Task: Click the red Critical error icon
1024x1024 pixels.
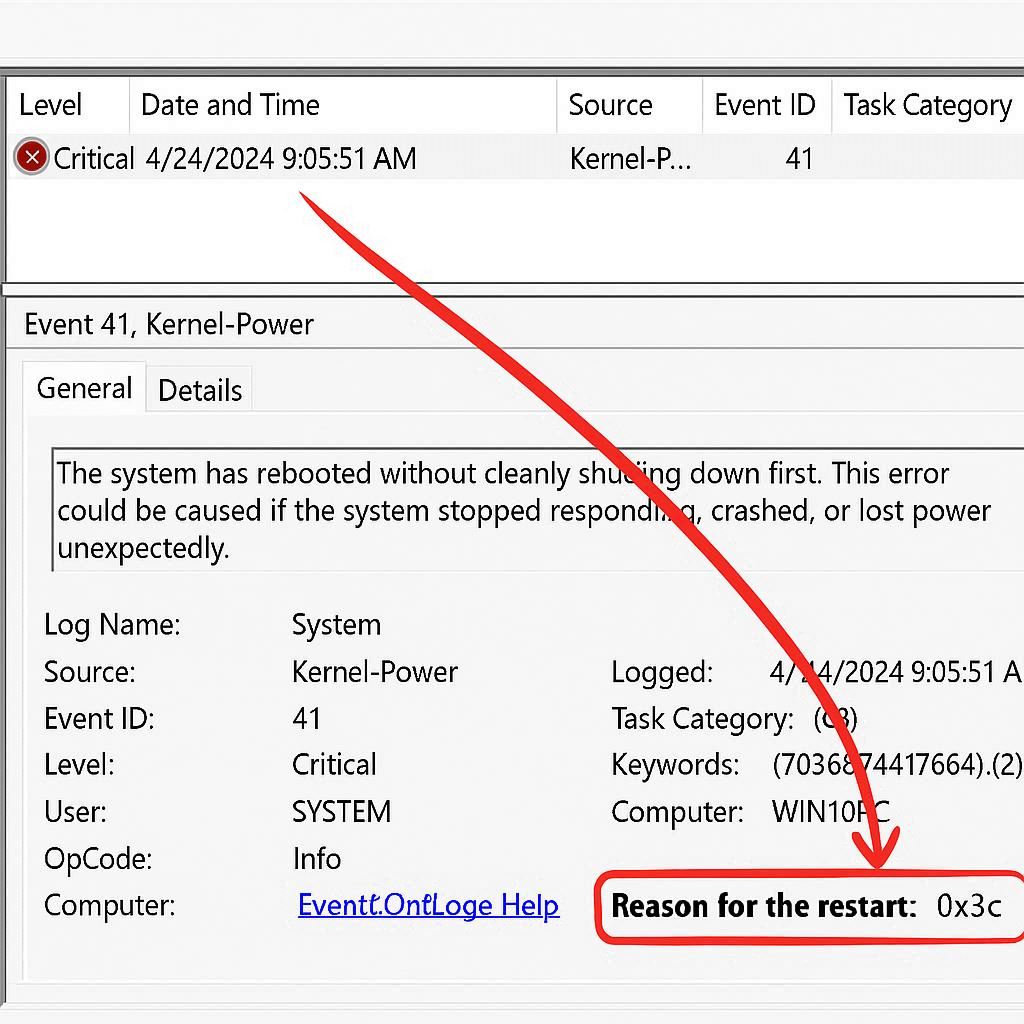Action: pos(32,158)
